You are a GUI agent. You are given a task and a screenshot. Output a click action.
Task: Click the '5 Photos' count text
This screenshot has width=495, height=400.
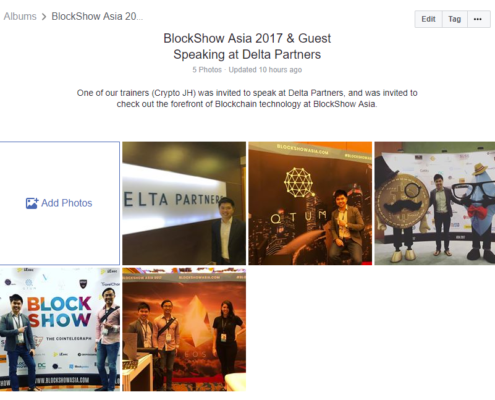point(207,70)
